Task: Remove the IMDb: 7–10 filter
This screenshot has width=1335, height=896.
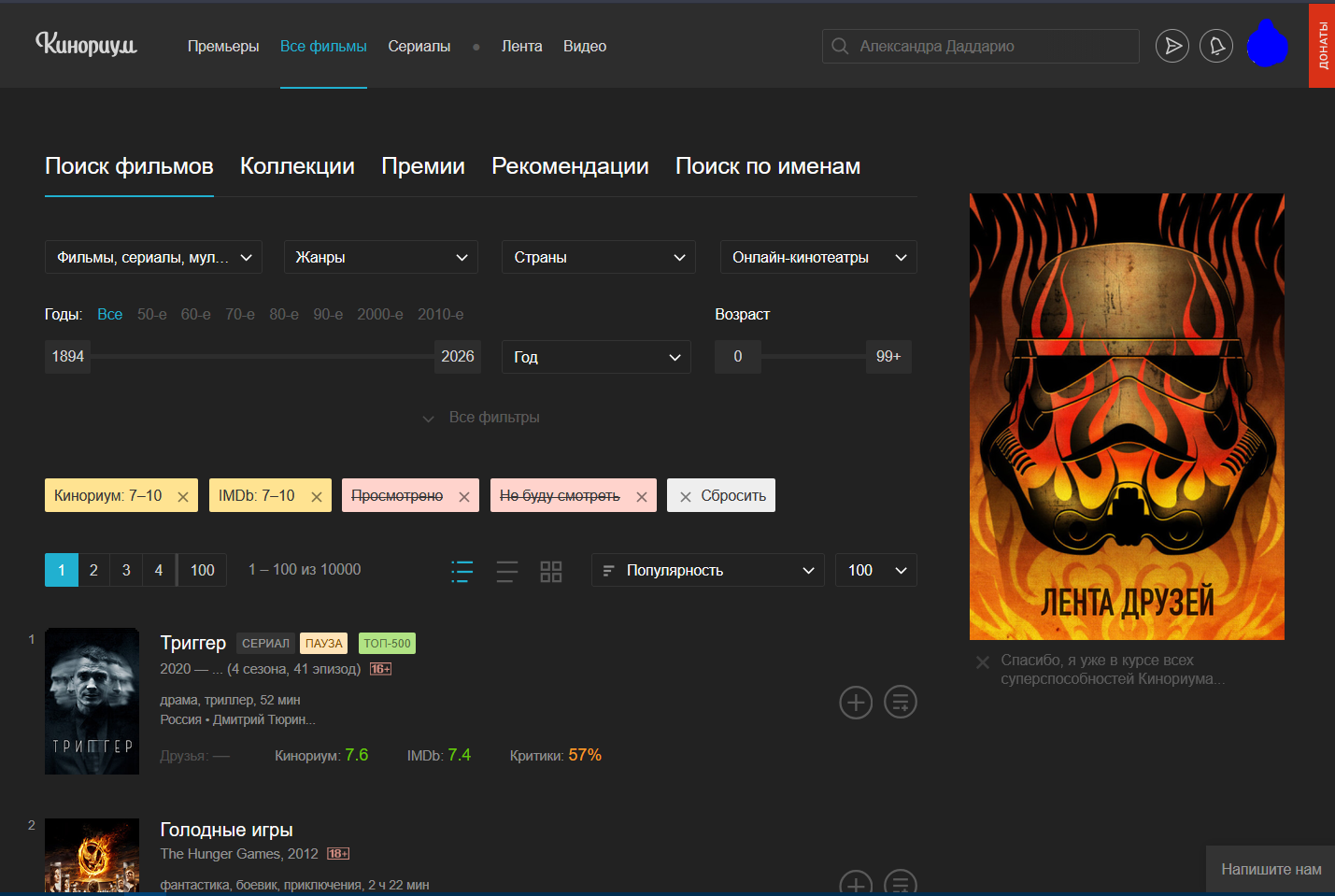Action: (x=317, y=496)
